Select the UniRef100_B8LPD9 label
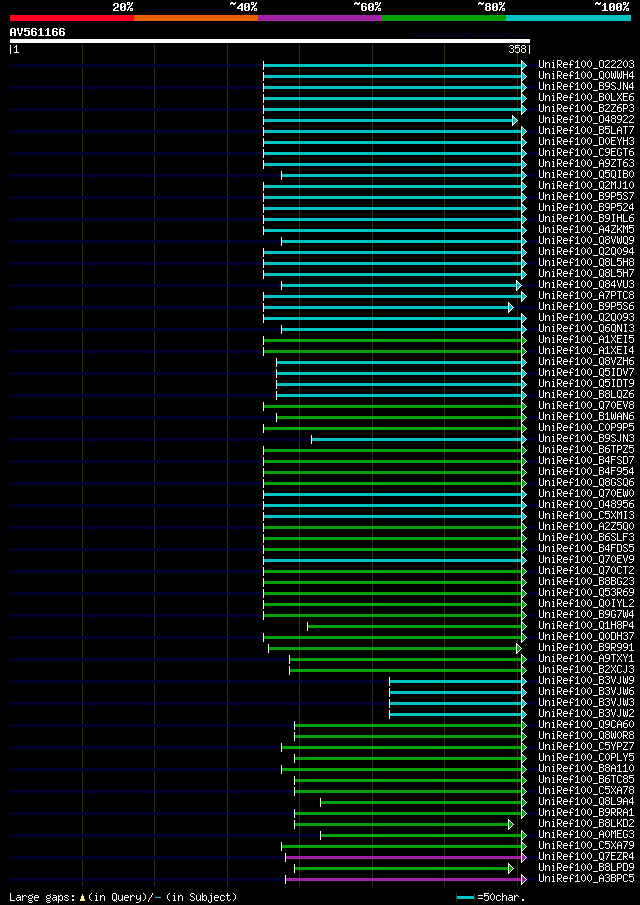640x905 pixels. [586, 867]
